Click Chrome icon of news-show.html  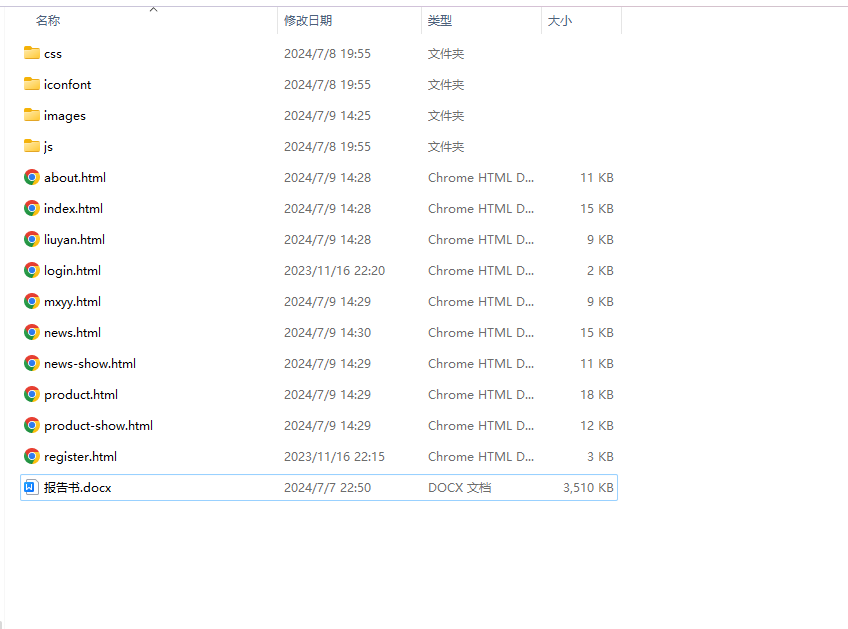[x=32, y=363]
